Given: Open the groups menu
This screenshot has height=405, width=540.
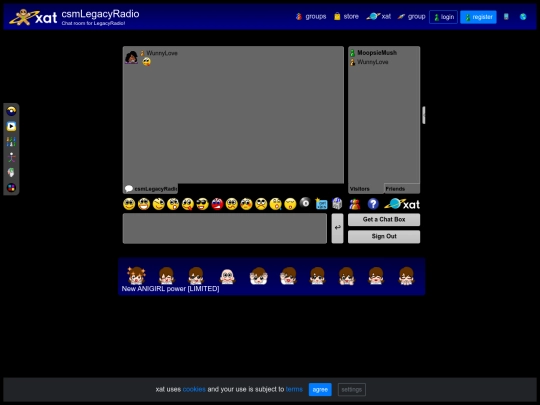Looking at the screenshot, I should 311,17.
